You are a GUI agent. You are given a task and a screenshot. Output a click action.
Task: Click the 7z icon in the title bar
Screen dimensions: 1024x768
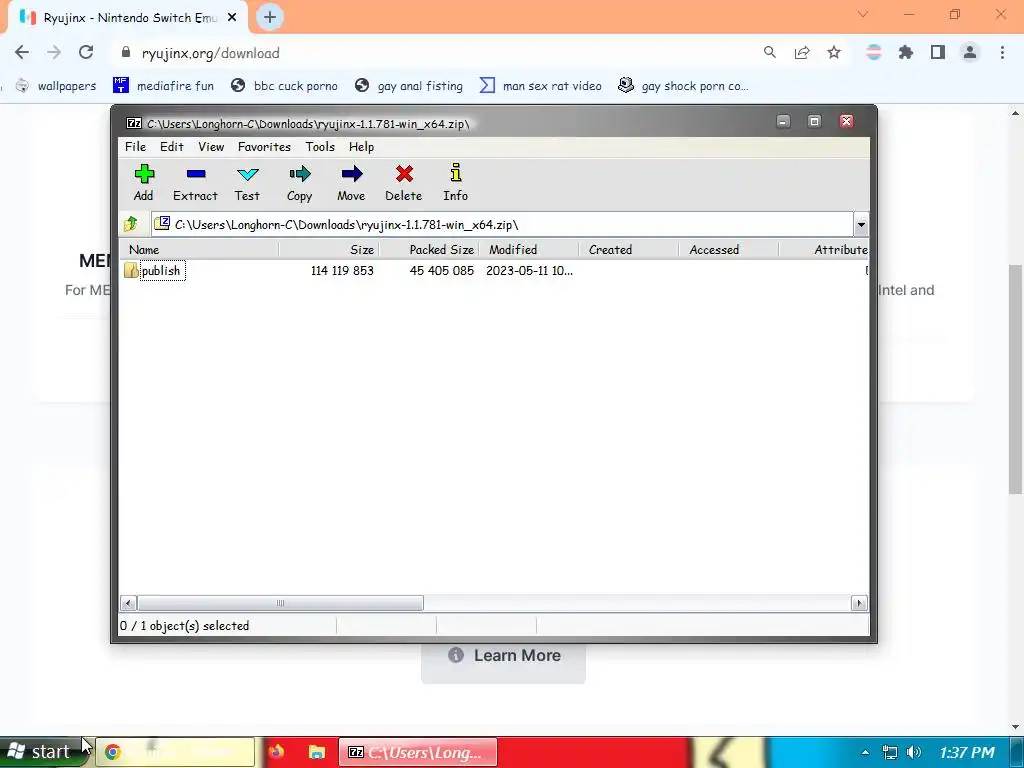pyautogui.click(x=134, y=123)
